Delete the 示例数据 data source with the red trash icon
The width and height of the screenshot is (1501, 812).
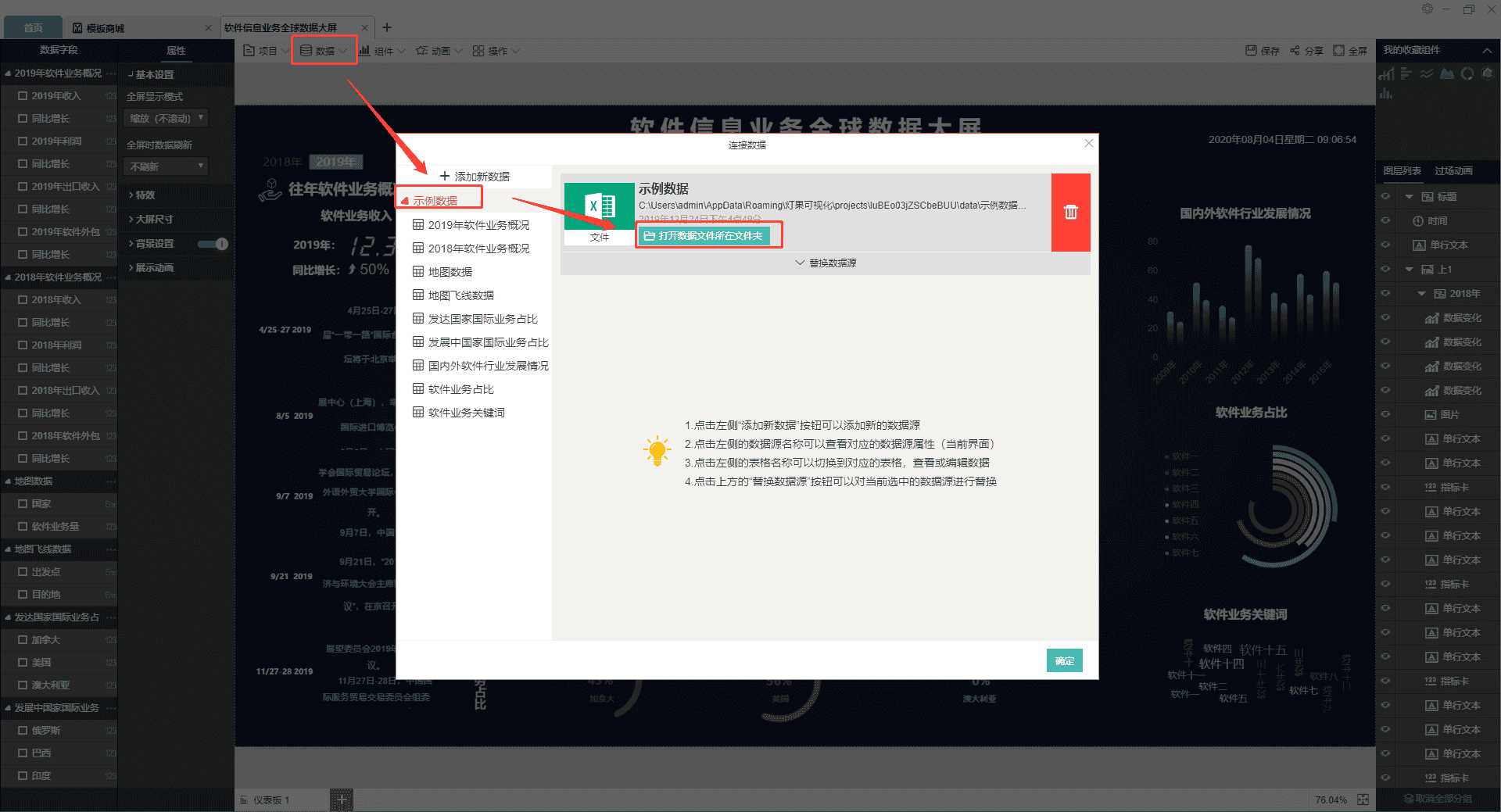[1070, 212]
